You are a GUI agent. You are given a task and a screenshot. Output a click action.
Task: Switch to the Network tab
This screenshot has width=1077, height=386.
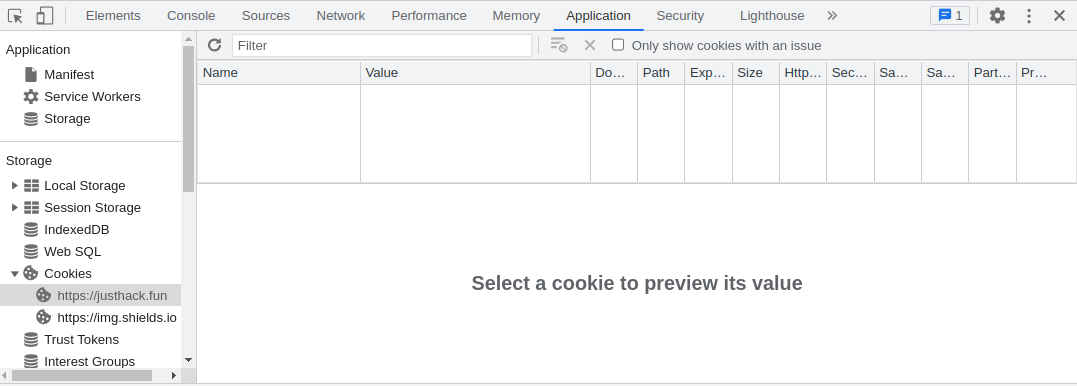click(341, 16)
